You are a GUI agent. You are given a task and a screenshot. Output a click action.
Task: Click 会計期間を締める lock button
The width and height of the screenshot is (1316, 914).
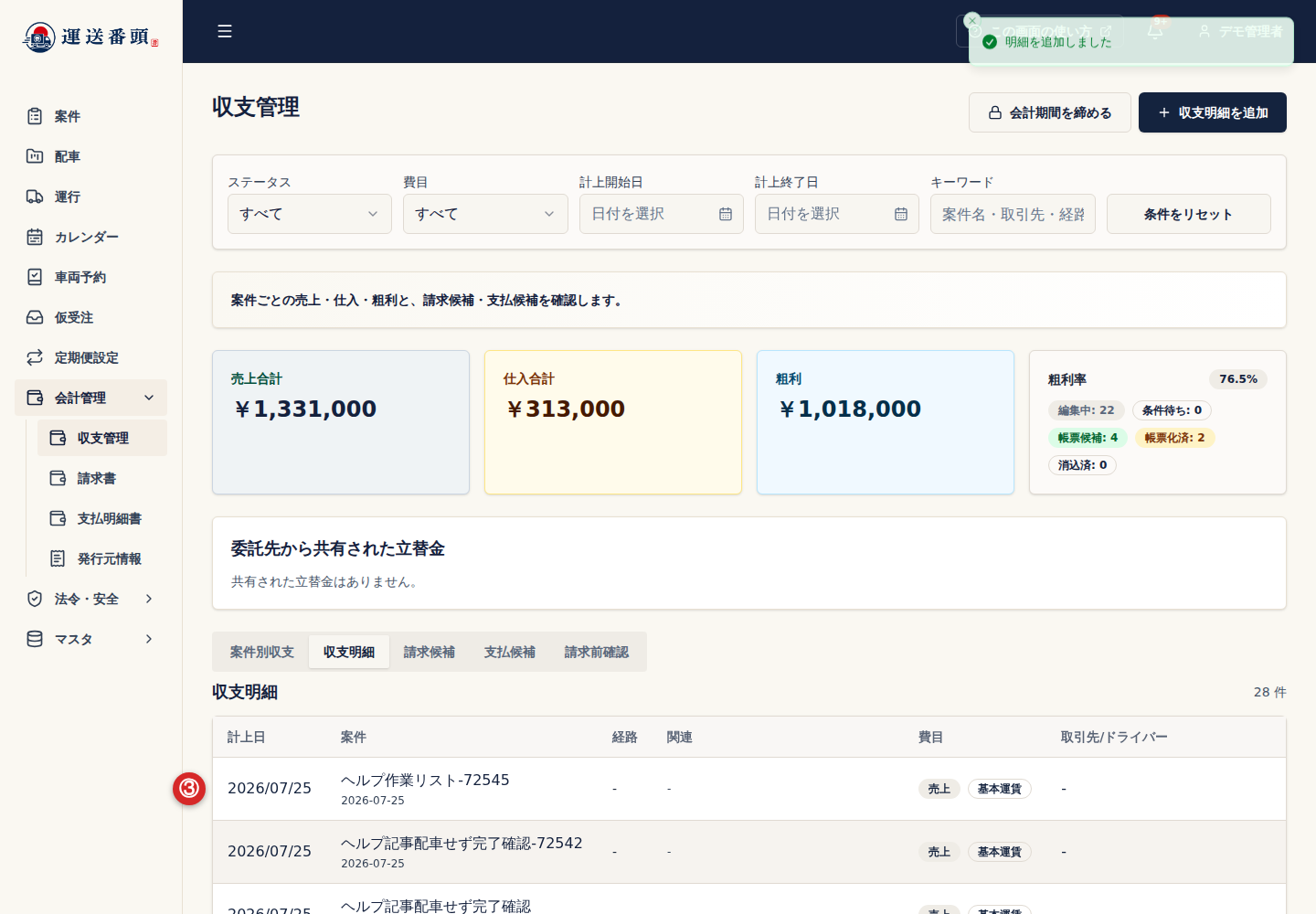[1049, 112]
